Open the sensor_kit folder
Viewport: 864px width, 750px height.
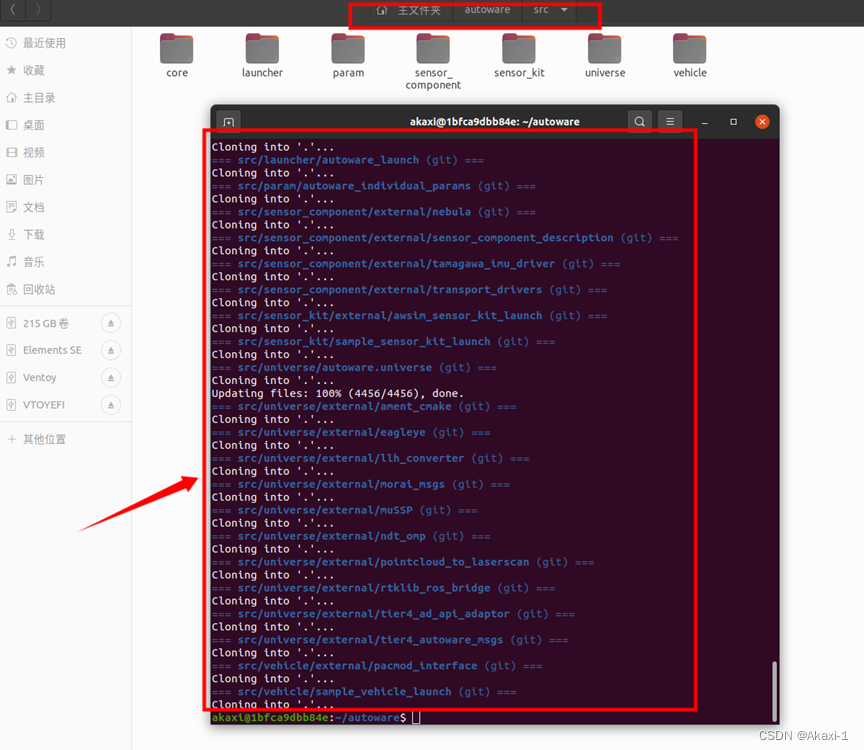519,55
